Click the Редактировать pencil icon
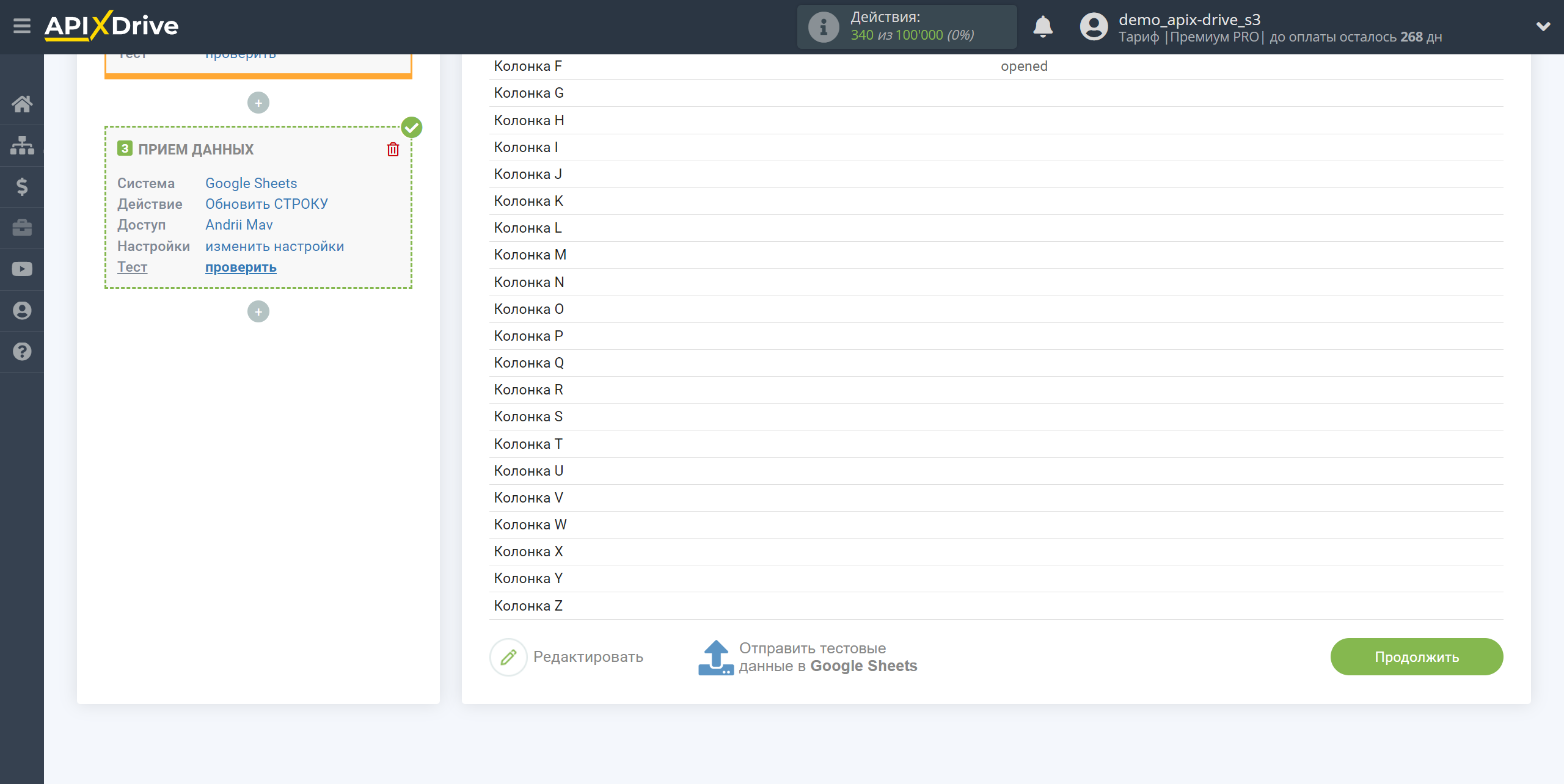Image resolution: width=1564 pixels, height=784 pixels. click(508, 657)
